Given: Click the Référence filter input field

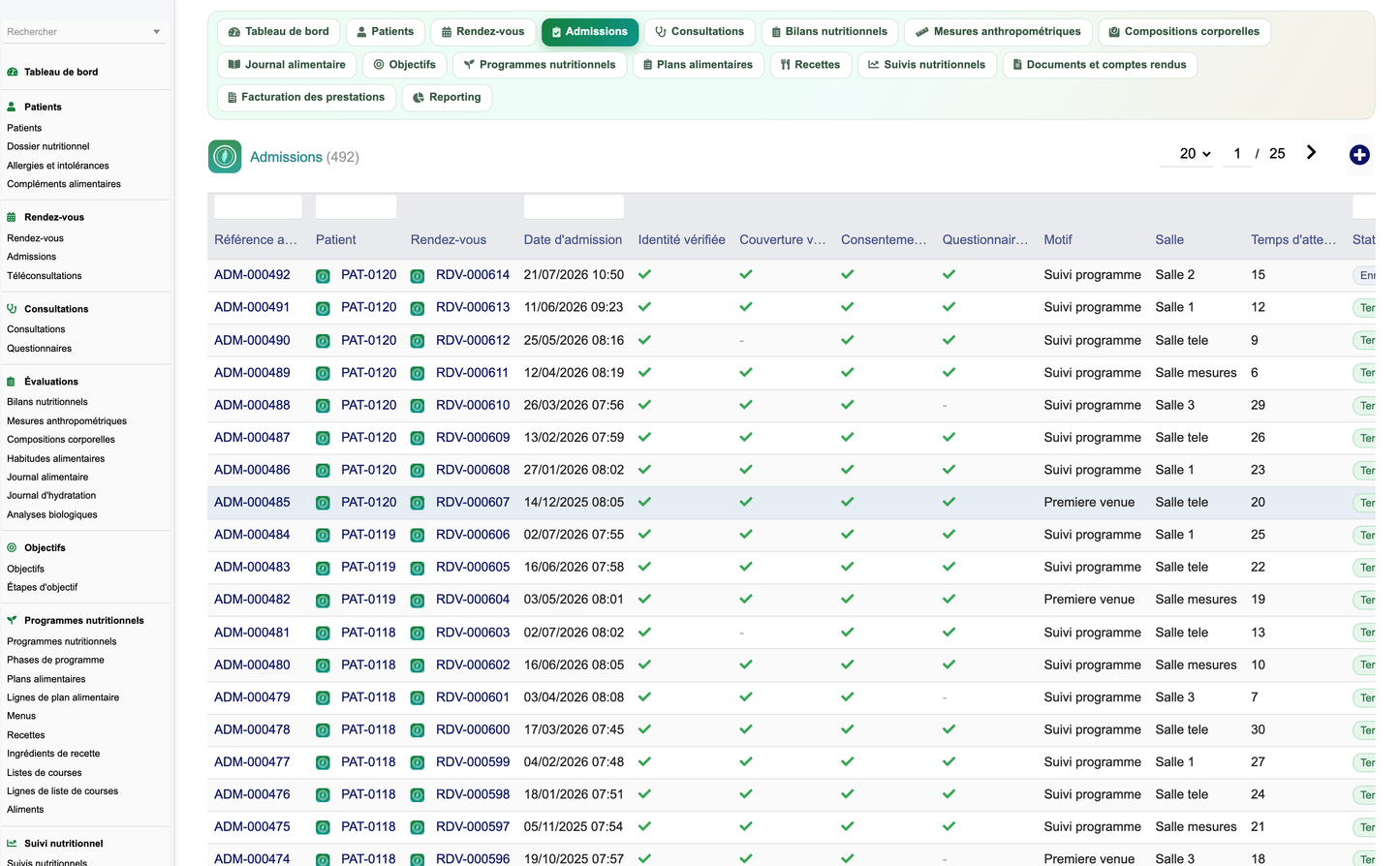Looking at the screenshot, I should pos(258,206).
